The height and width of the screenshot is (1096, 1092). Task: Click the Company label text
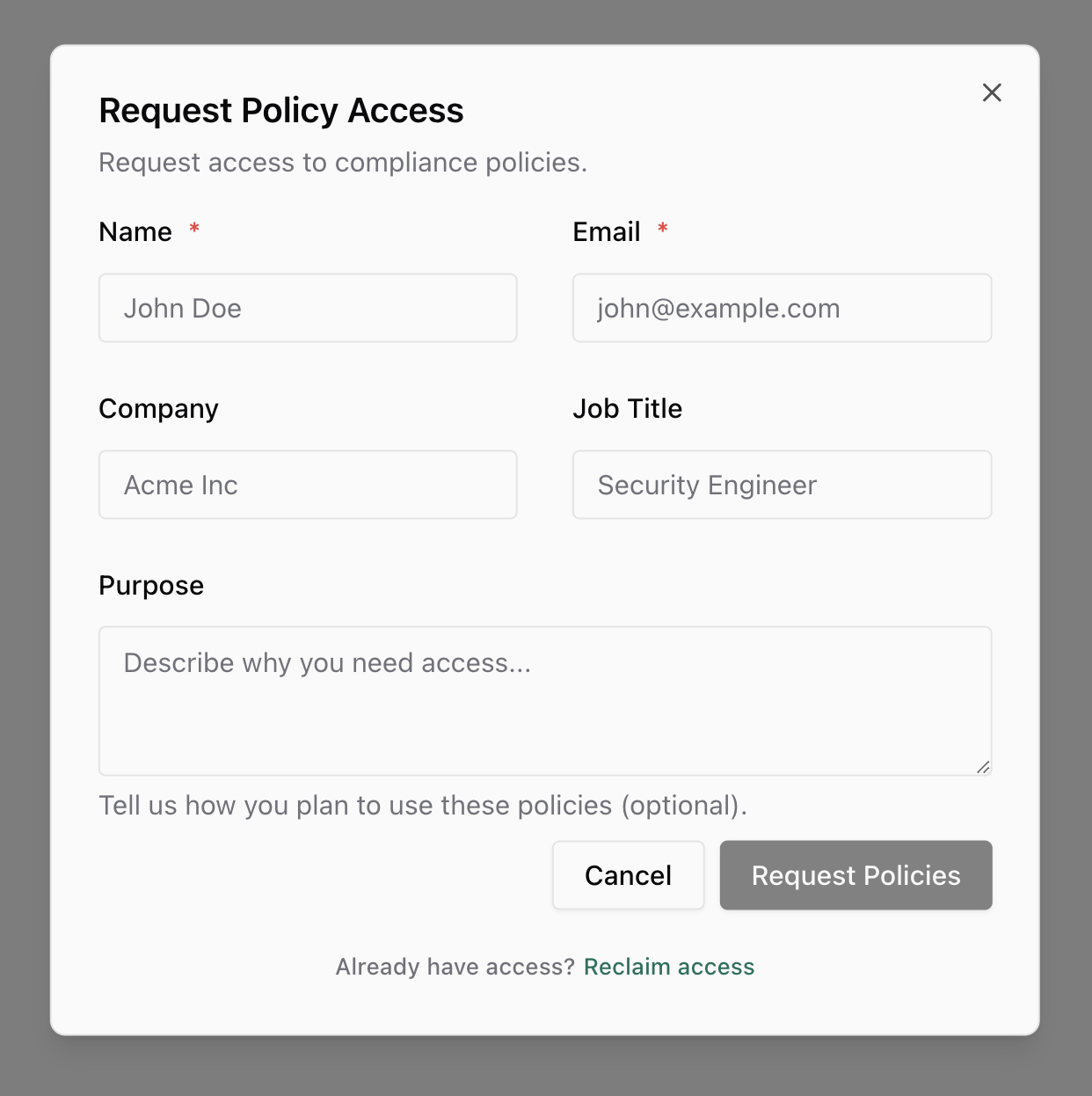[158, 408]
